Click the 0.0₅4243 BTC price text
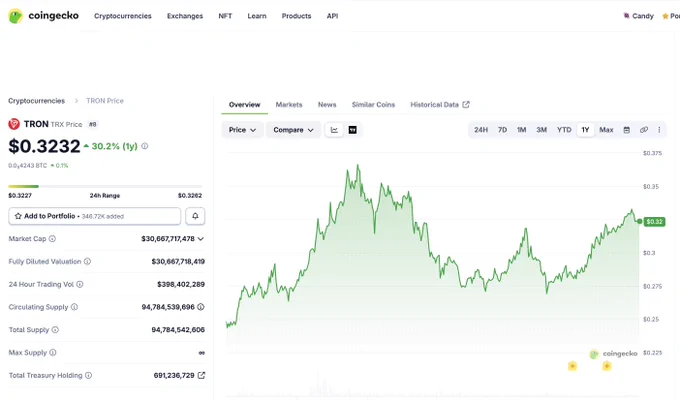680x401 pixels. click(x=27, y=166)
